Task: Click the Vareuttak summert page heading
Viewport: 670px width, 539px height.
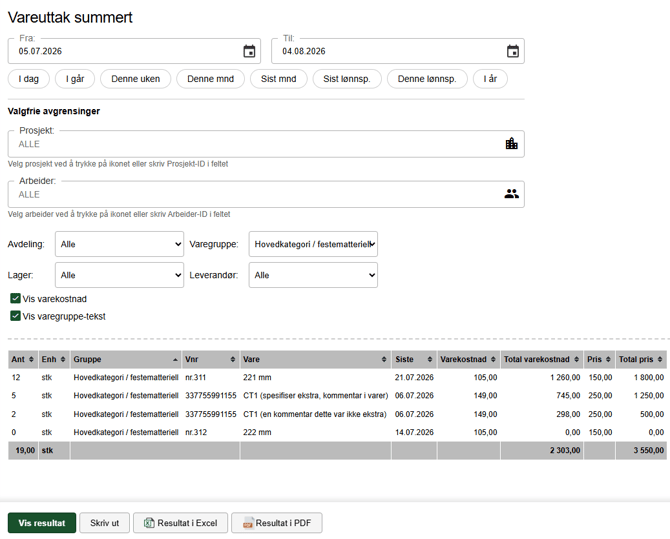Action: coord(70,18)
